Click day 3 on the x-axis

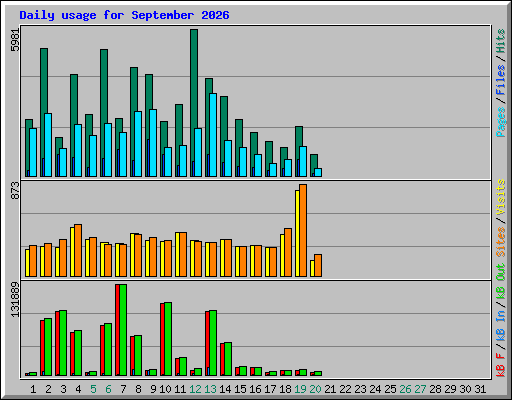click(63, 389)
